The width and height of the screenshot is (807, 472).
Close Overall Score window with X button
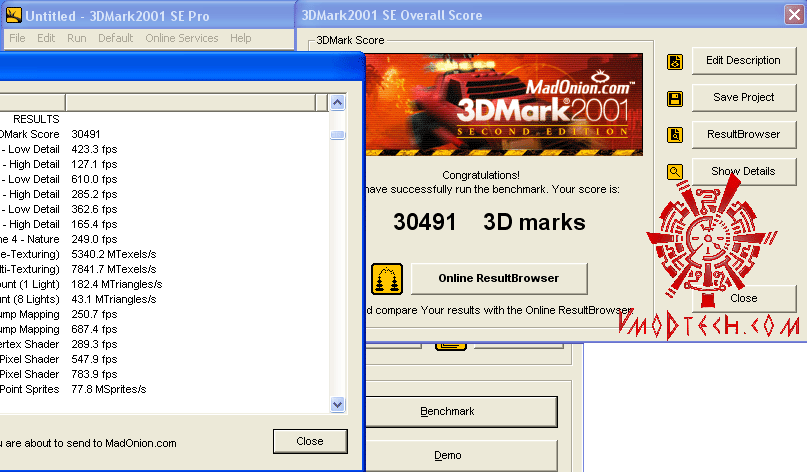[794, 14]
